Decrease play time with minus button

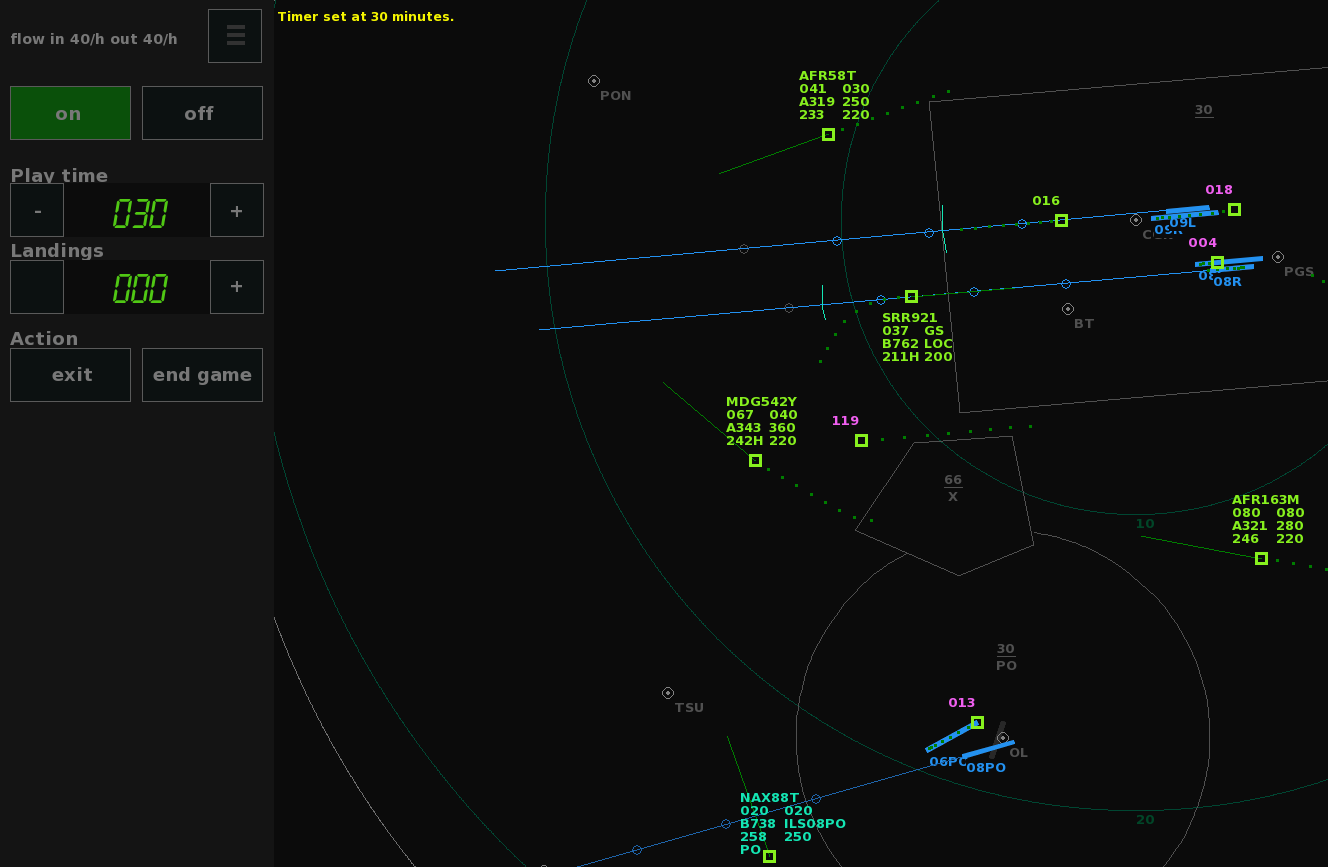coord(37,210)
